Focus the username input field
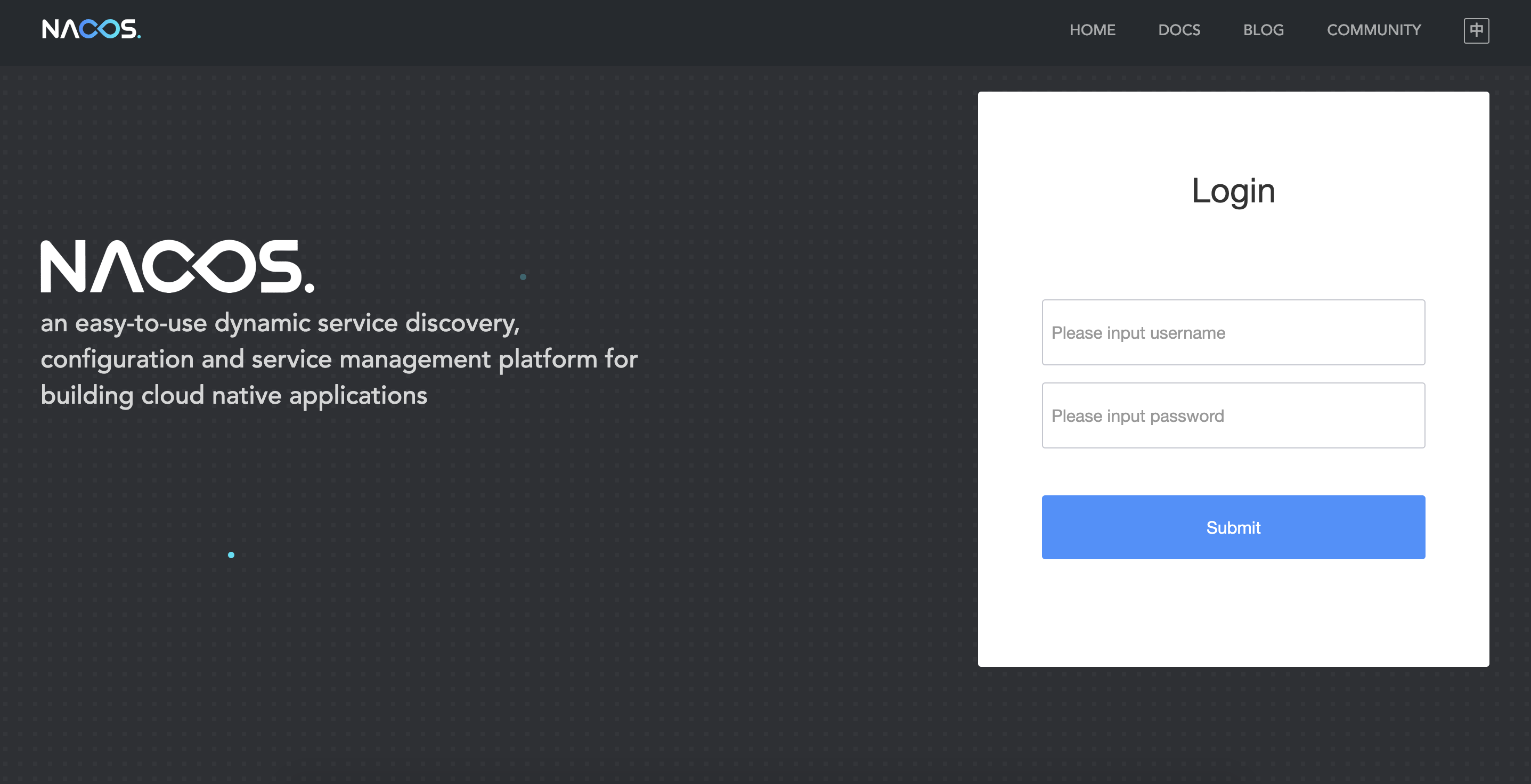The image size is (1531, 784). pyautogui.click(x=1233, y=332)
